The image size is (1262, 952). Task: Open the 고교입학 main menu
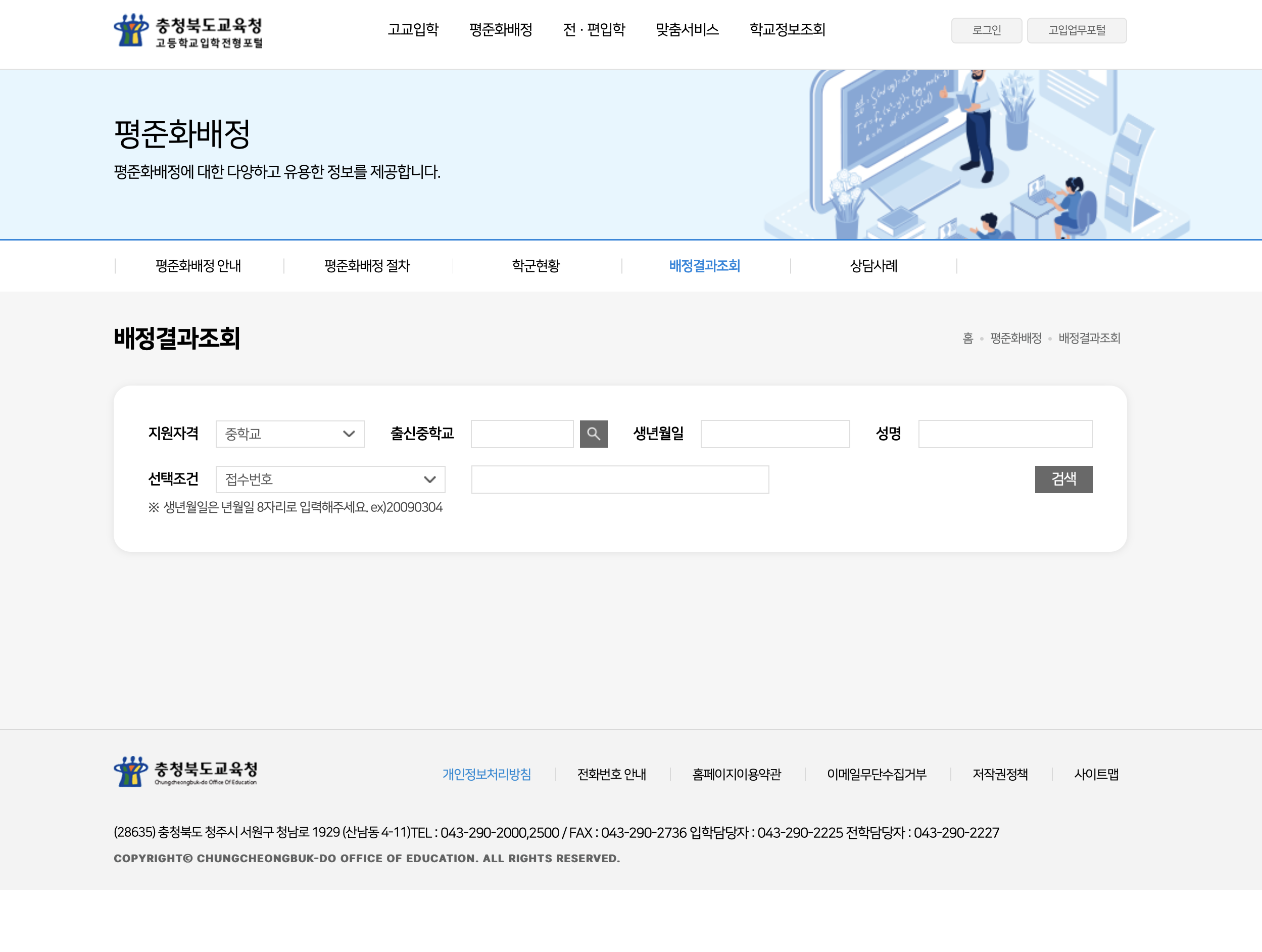[x=413, y=30]
